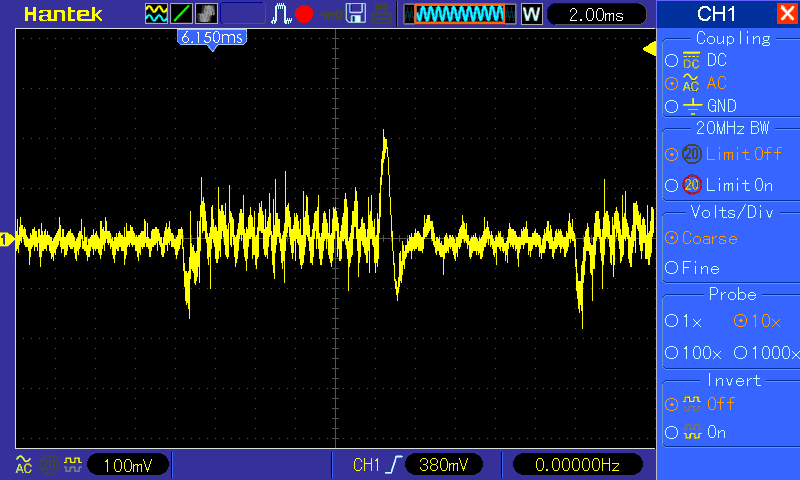Click the CH1 ground level marker
Screen dimensions: 800x480
click(7, 239)
